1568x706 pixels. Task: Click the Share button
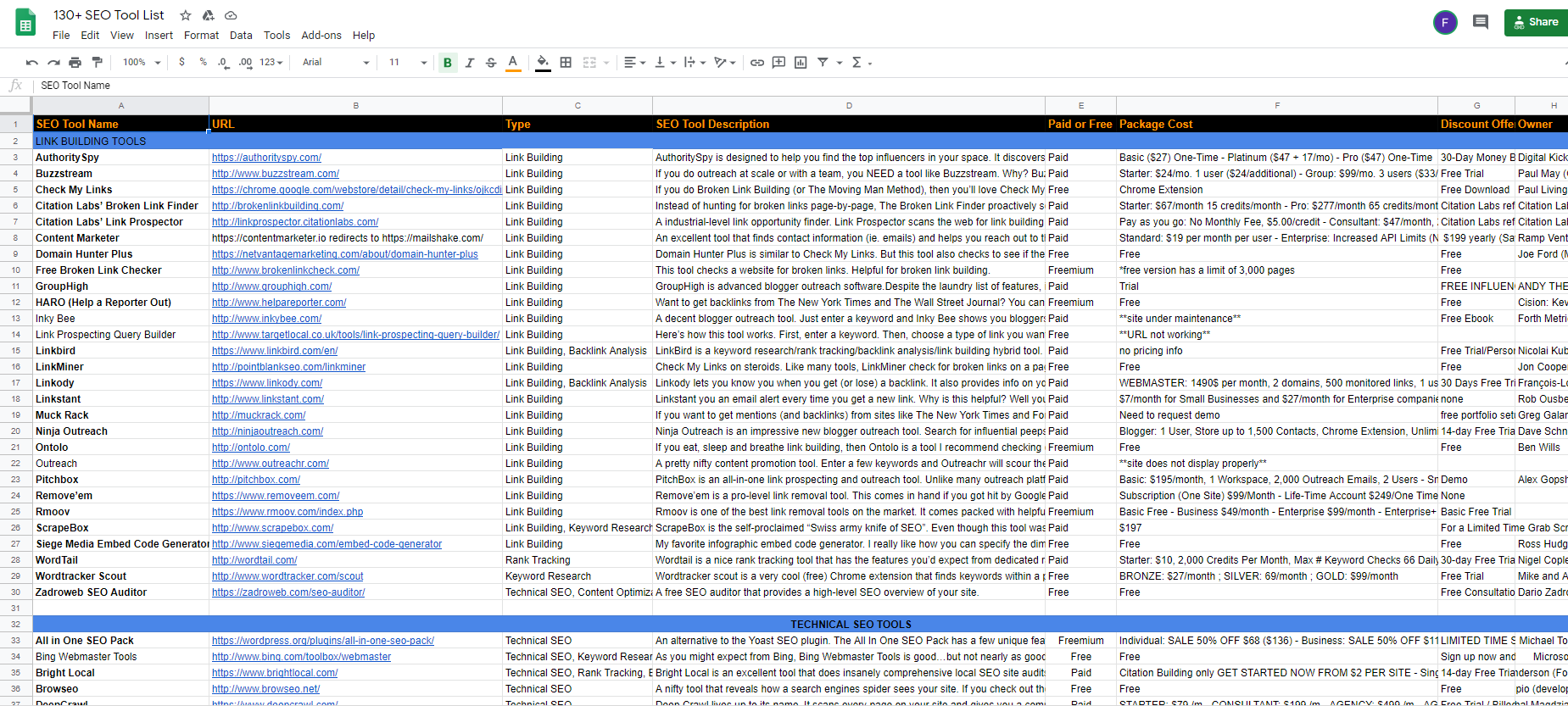1536,22
